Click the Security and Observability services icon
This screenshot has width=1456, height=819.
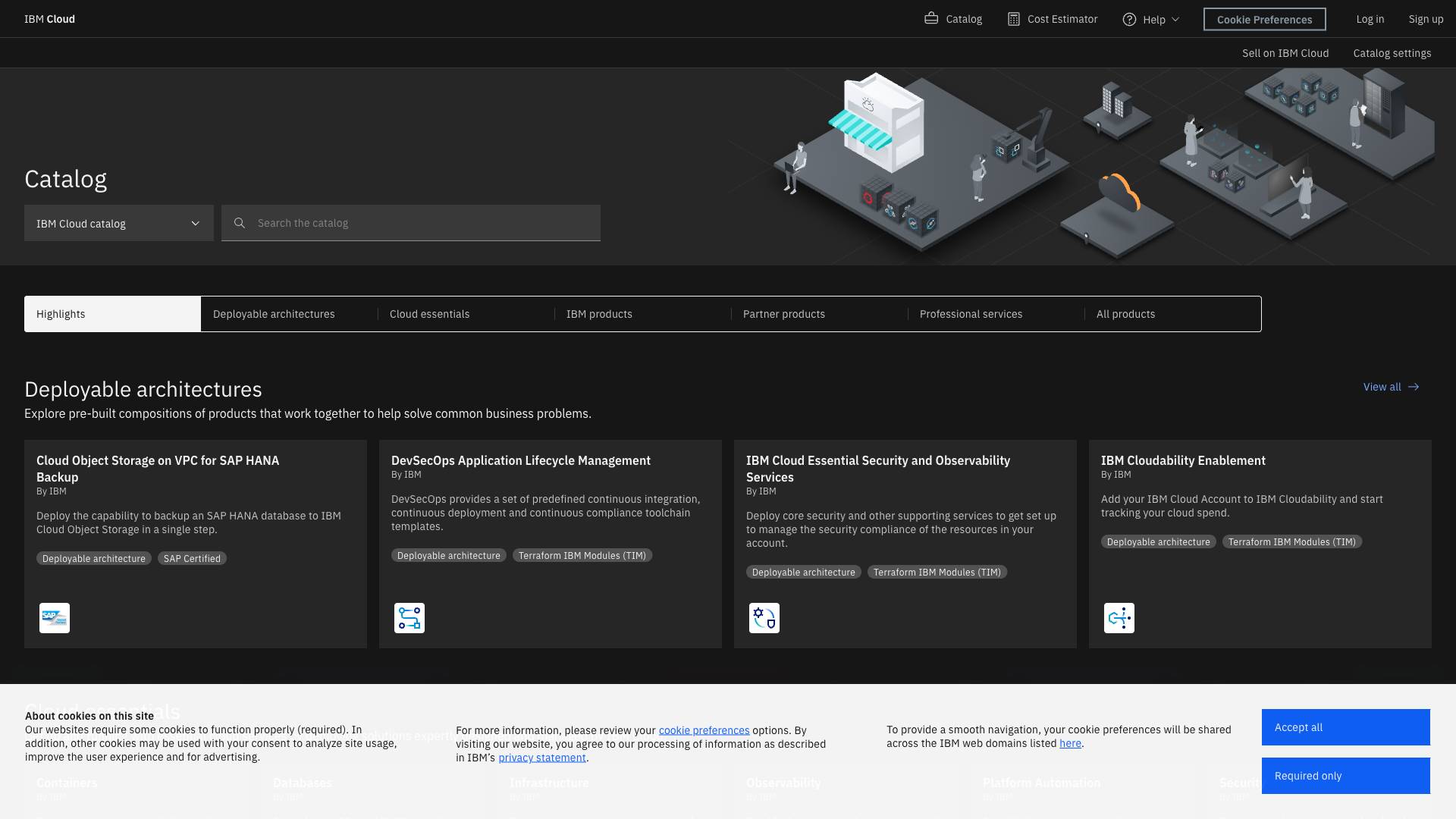coord(764,618)
